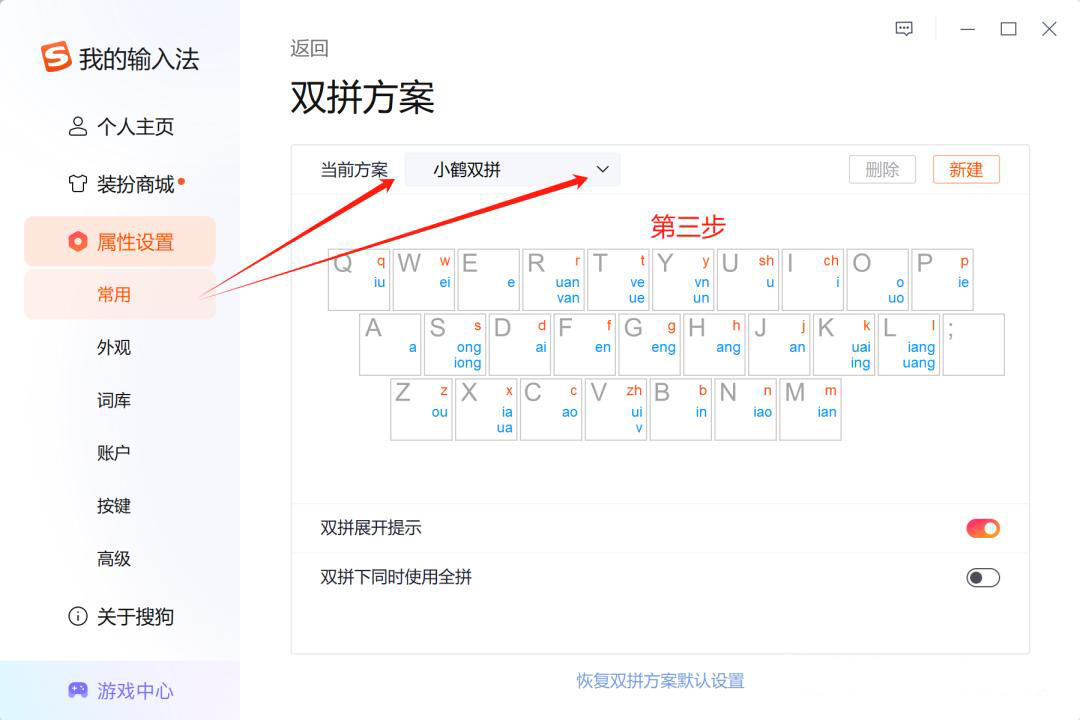Switch to the 高级 settings tab
The image size is (1080, 720).
click(x=114, y=559)
